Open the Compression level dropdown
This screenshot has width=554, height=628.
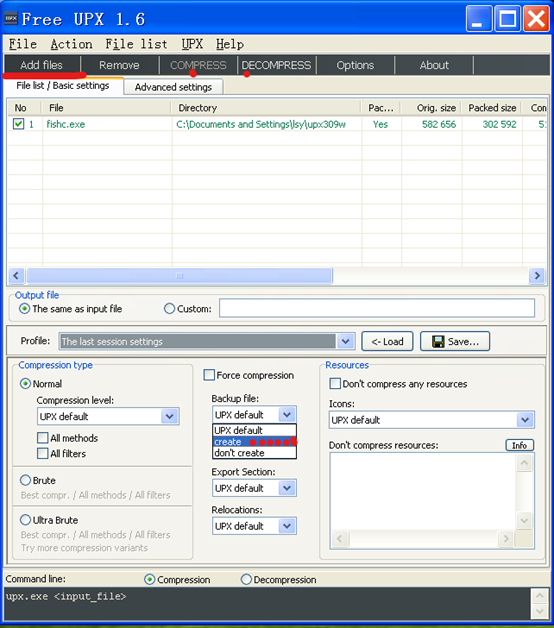(x=170, y=417)
